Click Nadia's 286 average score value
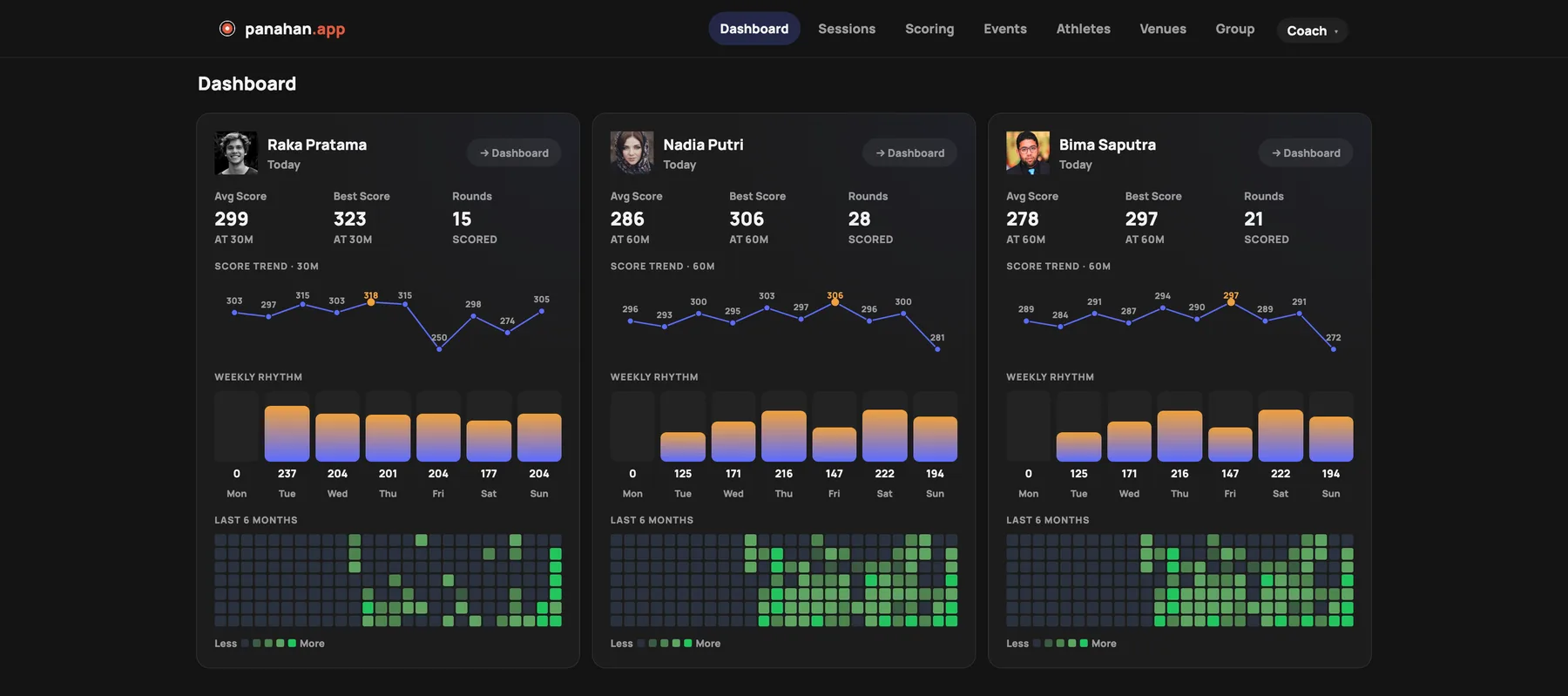This screenshot has height=696, width=1568. pos(627,219)
